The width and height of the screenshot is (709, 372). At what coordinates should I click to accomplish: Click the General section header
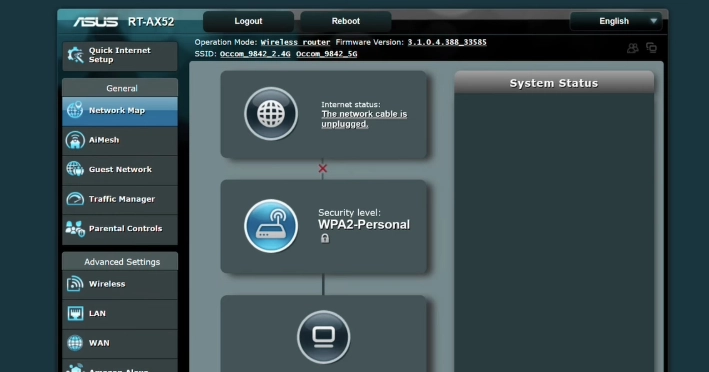120,88
